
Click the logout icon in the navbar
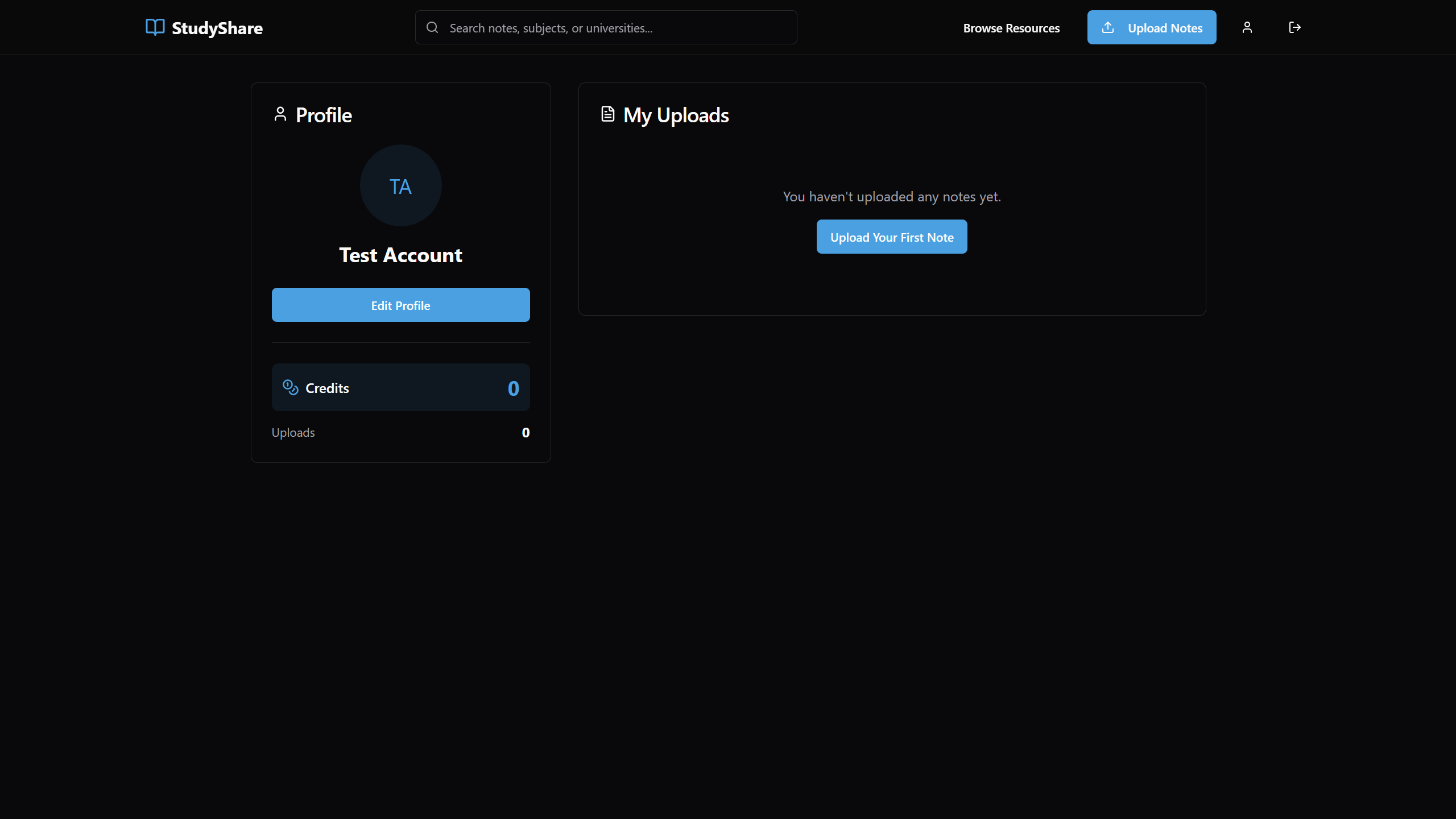pyautogui.click(x=1294, y=27)
